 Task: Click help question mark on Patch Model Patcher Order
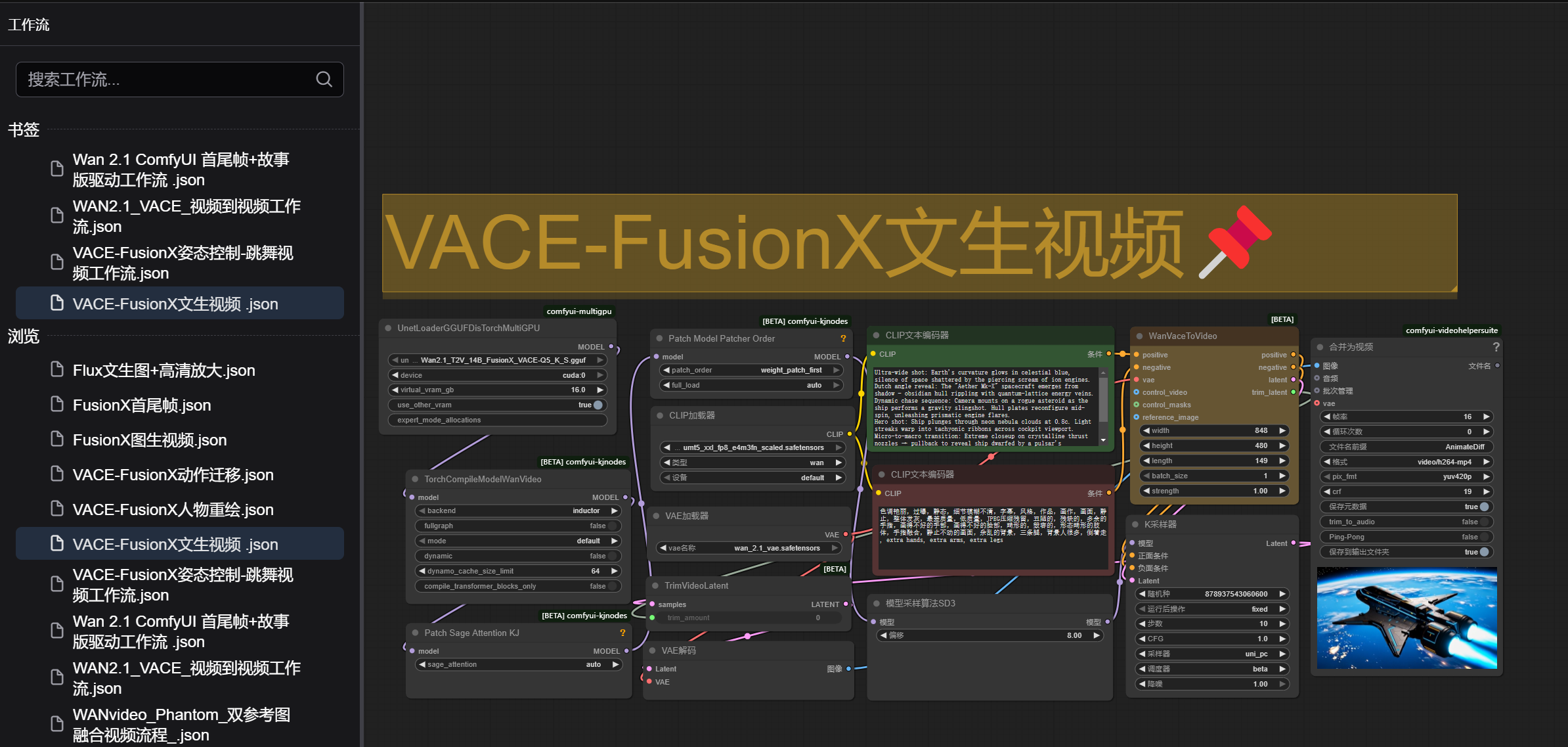pos(843,338)
